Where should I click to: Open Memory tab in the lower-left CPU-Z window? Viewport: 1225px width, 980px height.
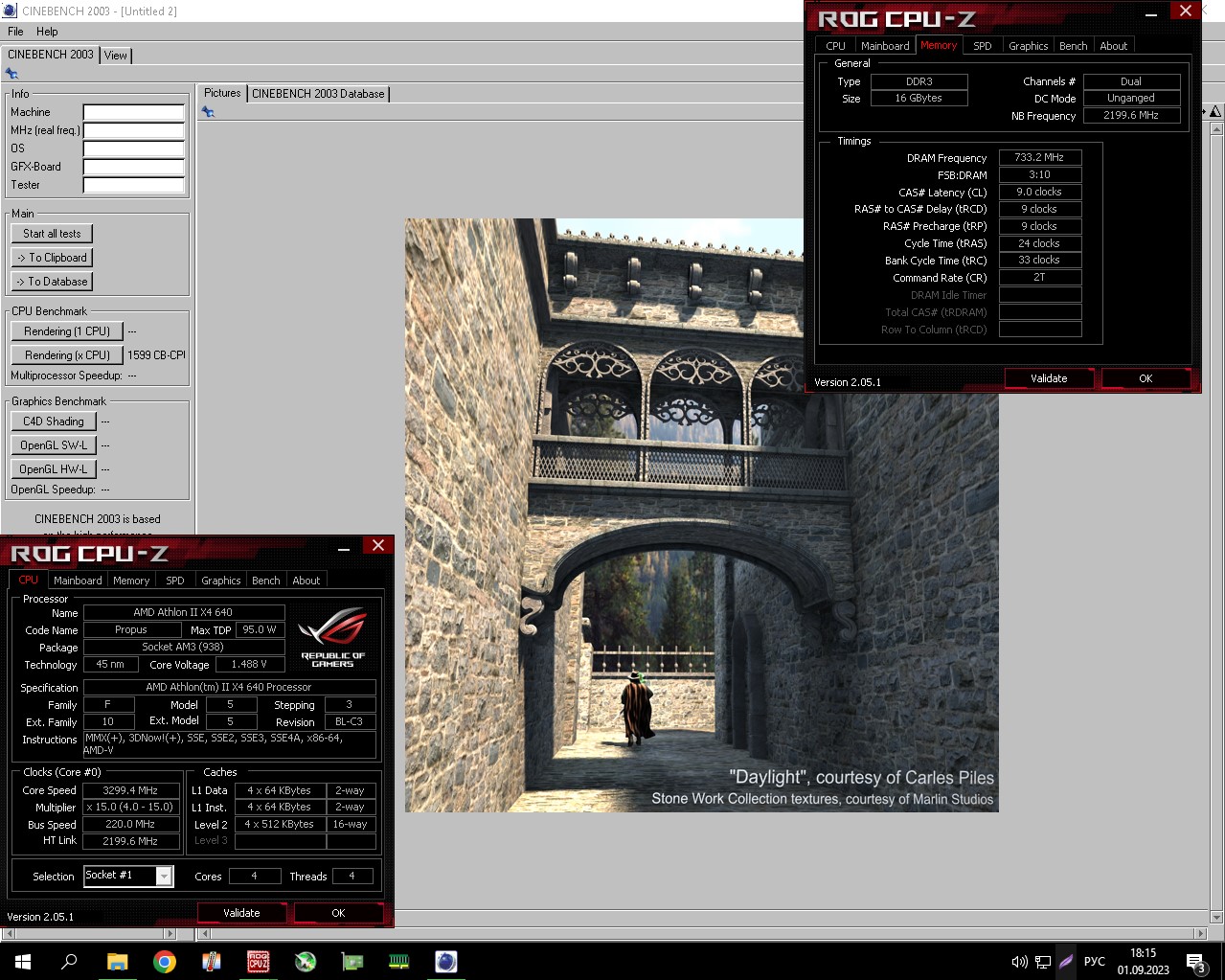pos(131,581)
